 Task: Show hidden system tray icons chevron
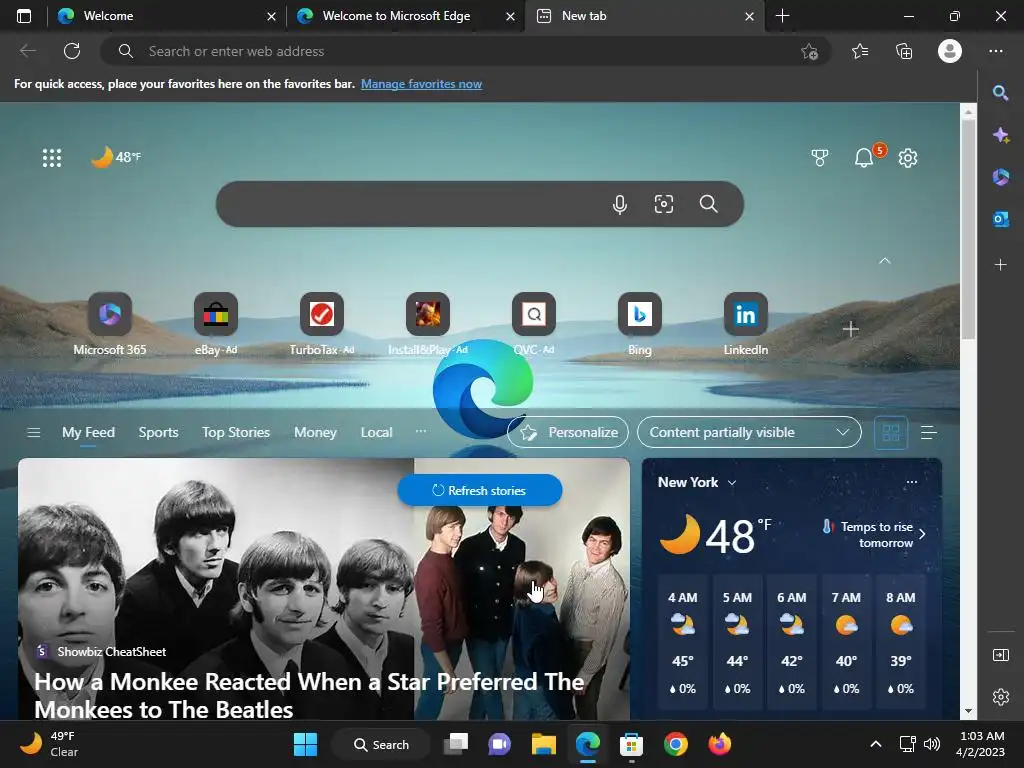point(876,744)
